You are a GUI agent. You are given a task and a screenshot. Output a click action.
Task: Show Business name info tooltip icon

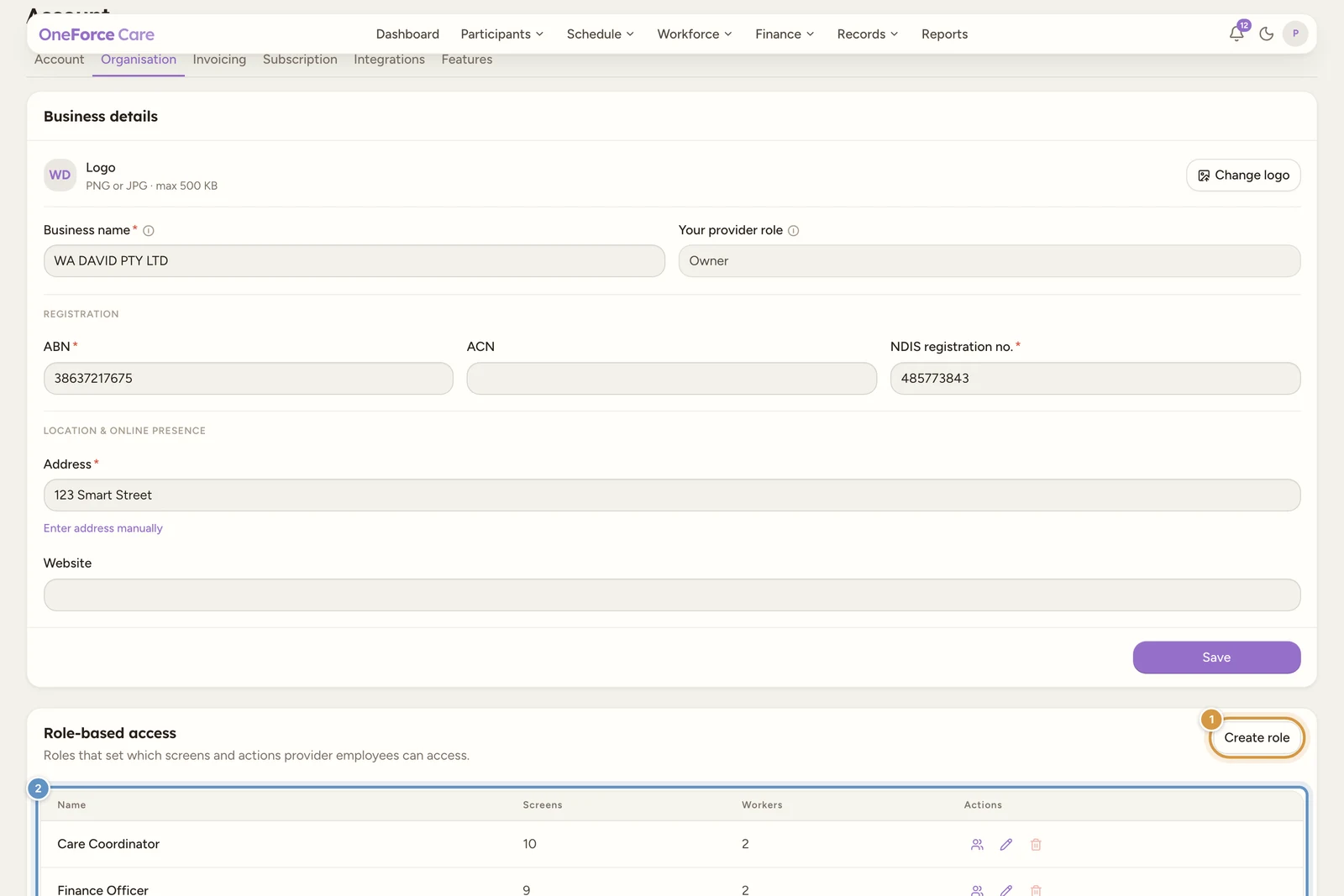149,231
